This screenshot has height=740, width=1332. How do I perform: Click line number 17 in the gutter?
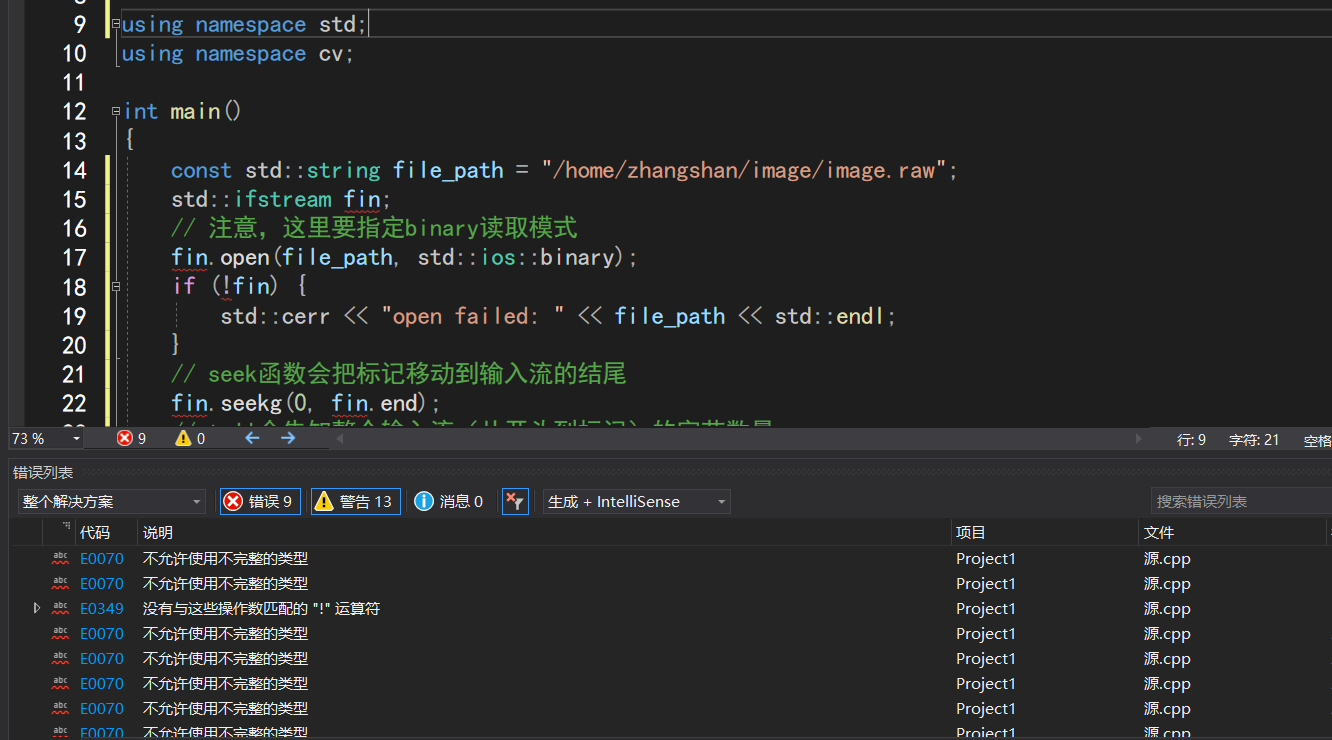74,258
